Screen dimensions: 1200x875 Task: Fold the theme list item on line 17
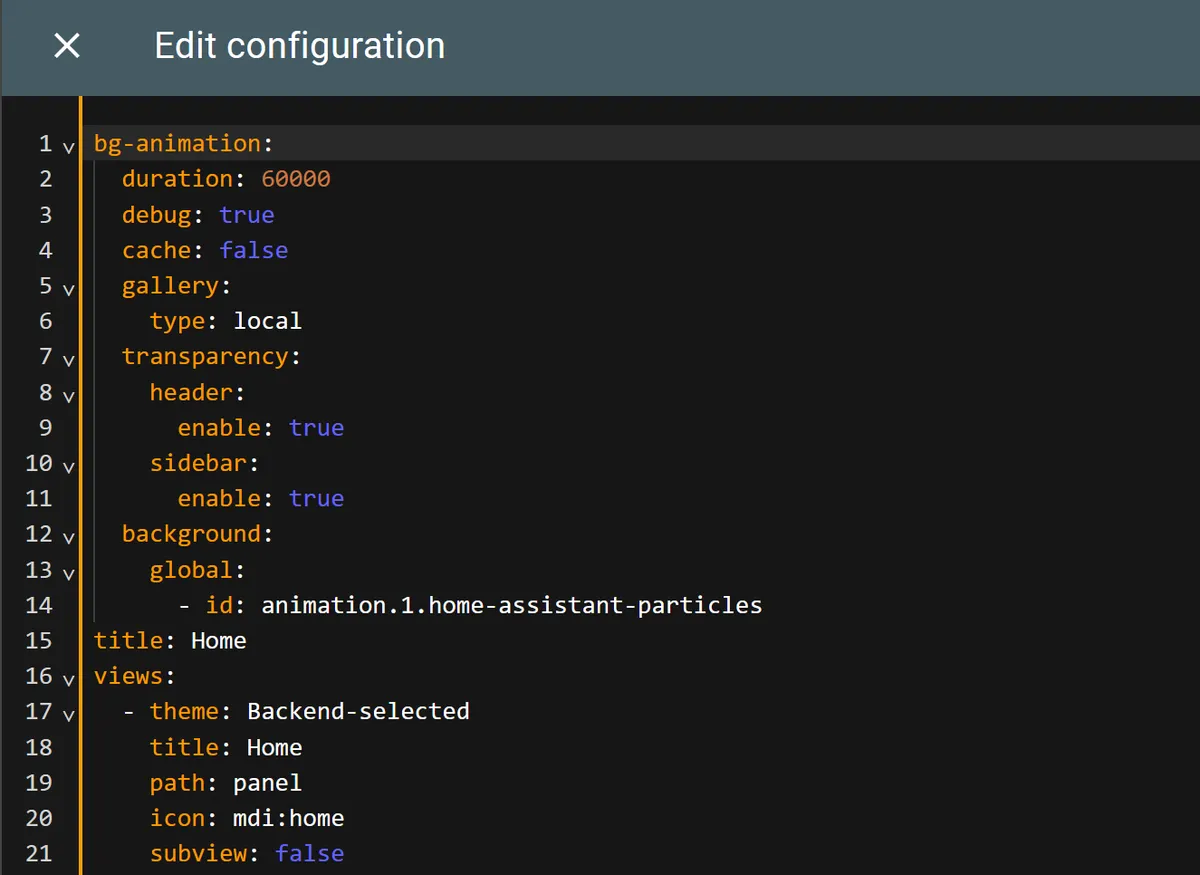point(68,715)
